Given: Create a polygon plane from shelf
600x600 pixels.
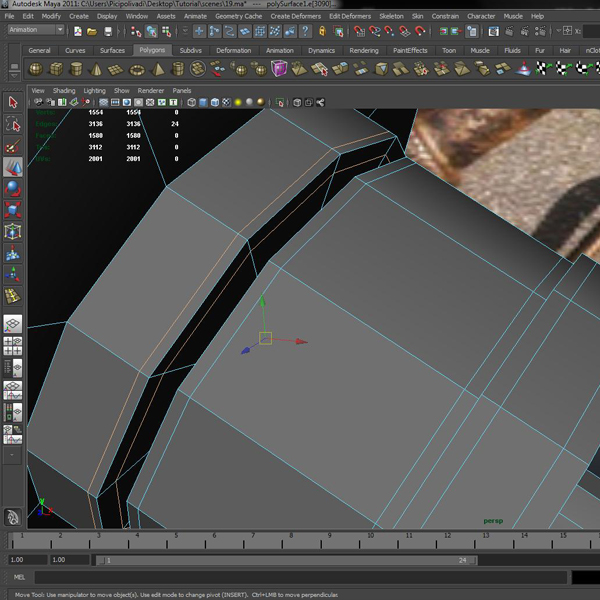Looking at the screenshot, I should click(116, 70).
